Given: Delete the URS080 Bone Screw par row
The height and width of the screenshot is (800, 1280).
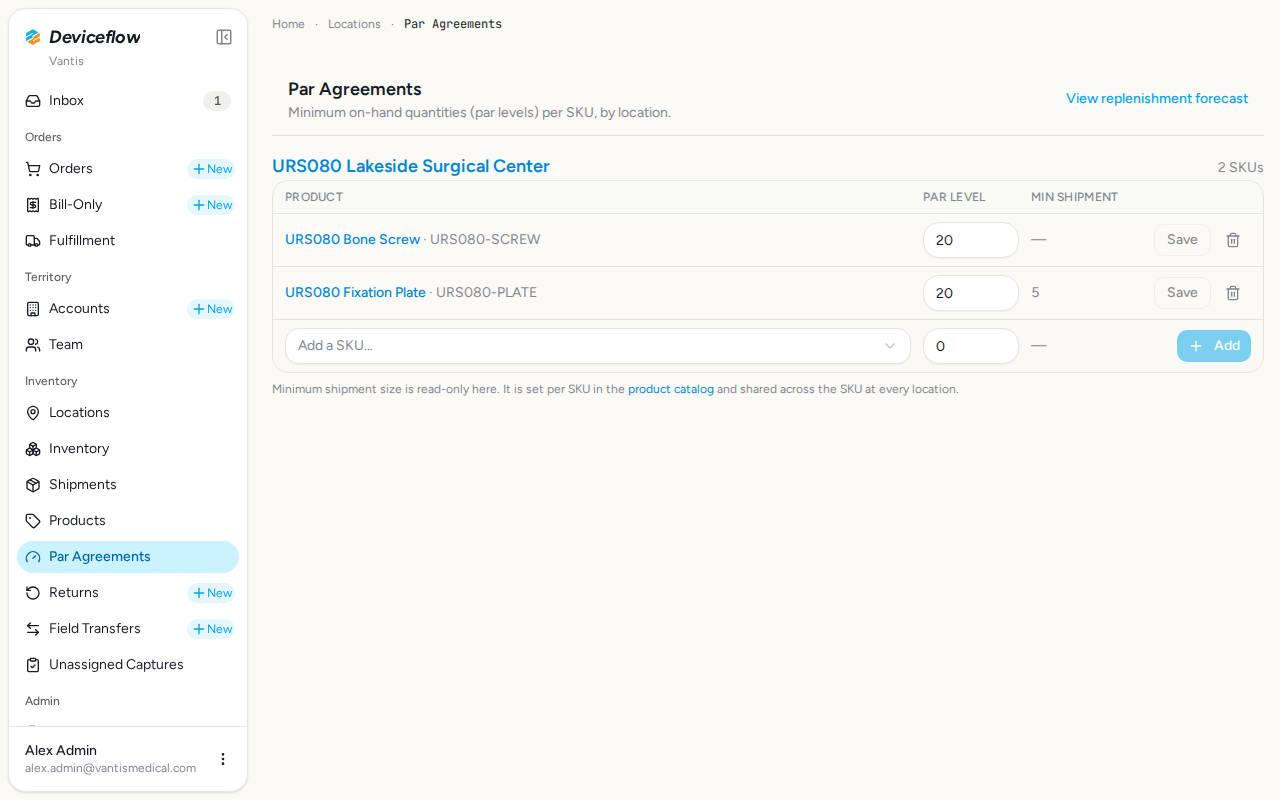Looking at the screenshot, I should [1233, 240].
